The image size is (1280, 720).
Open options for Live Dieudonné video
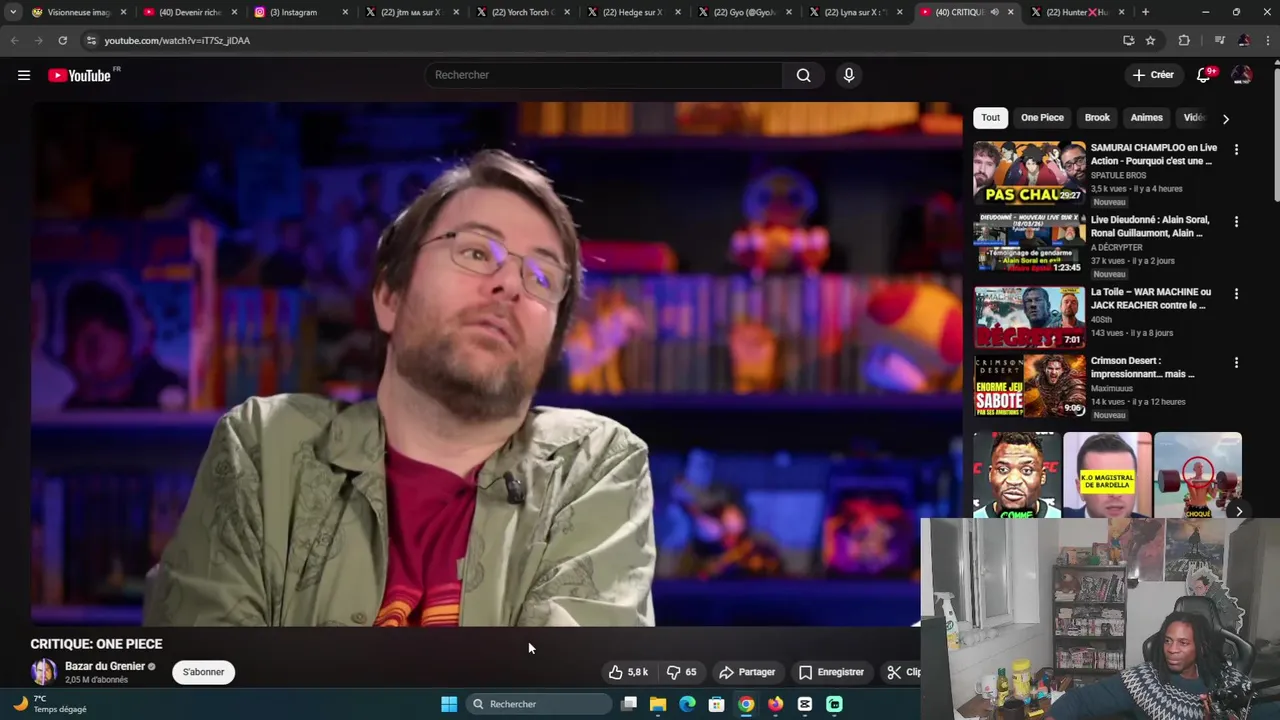pos(1236,222)
